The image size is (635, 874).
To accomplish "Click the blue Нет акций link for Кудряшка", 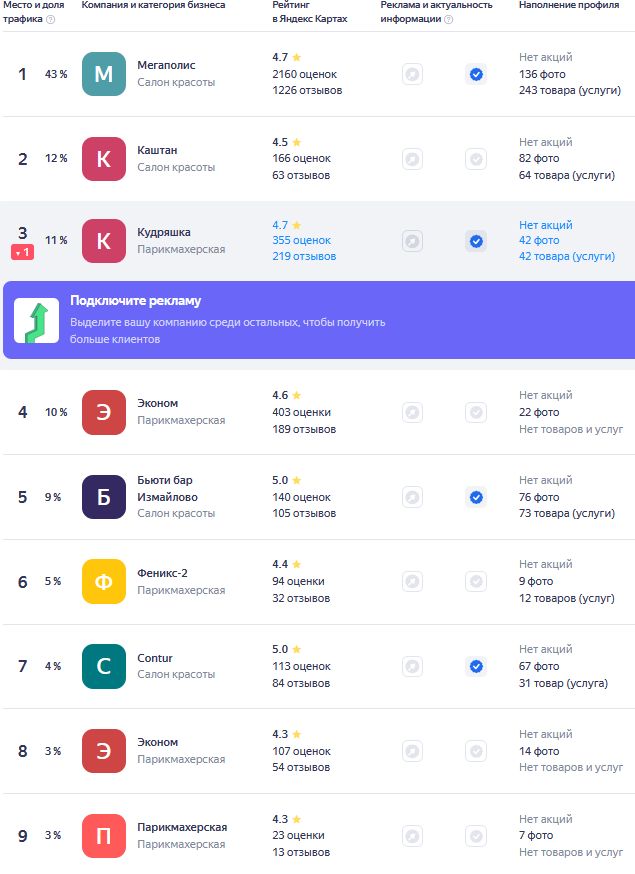I will click(x=546, y=225).
